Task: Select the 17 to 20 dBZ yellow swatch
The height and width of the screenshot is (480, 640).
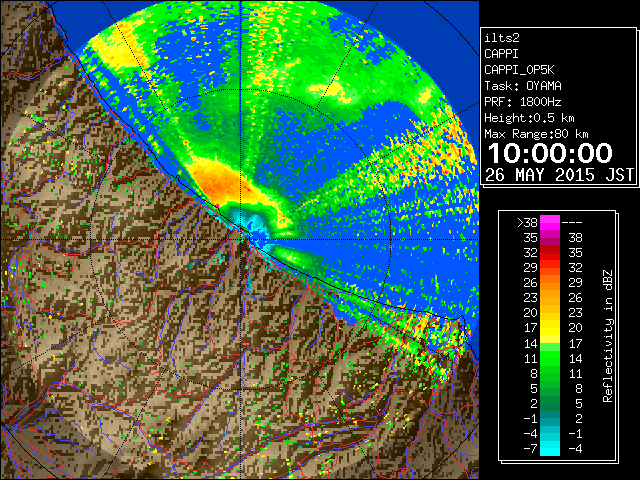Action: [550, 328]
